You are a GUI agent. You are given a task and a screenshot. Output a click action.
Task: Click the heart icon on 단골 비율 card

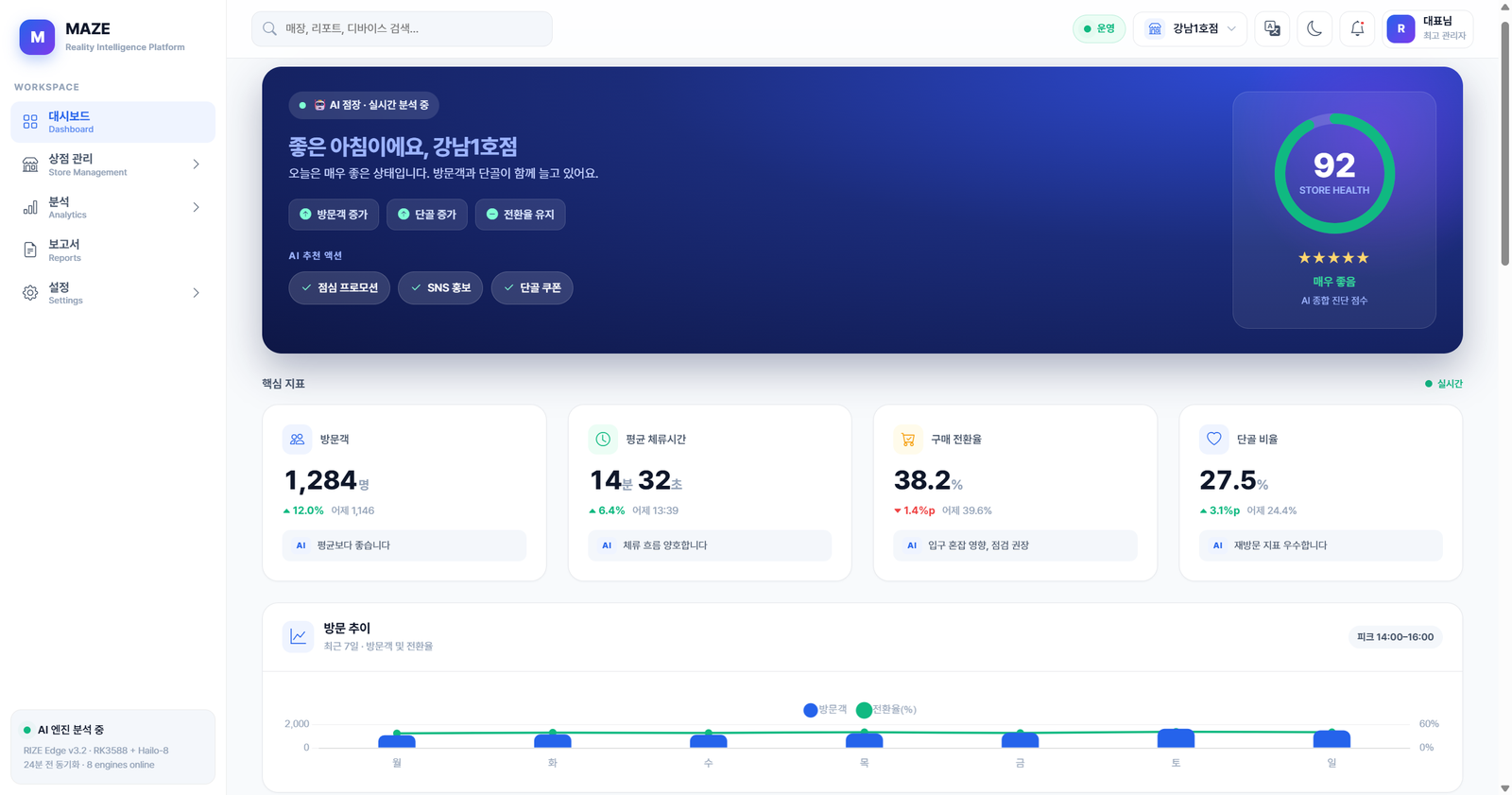[1214, 439]
